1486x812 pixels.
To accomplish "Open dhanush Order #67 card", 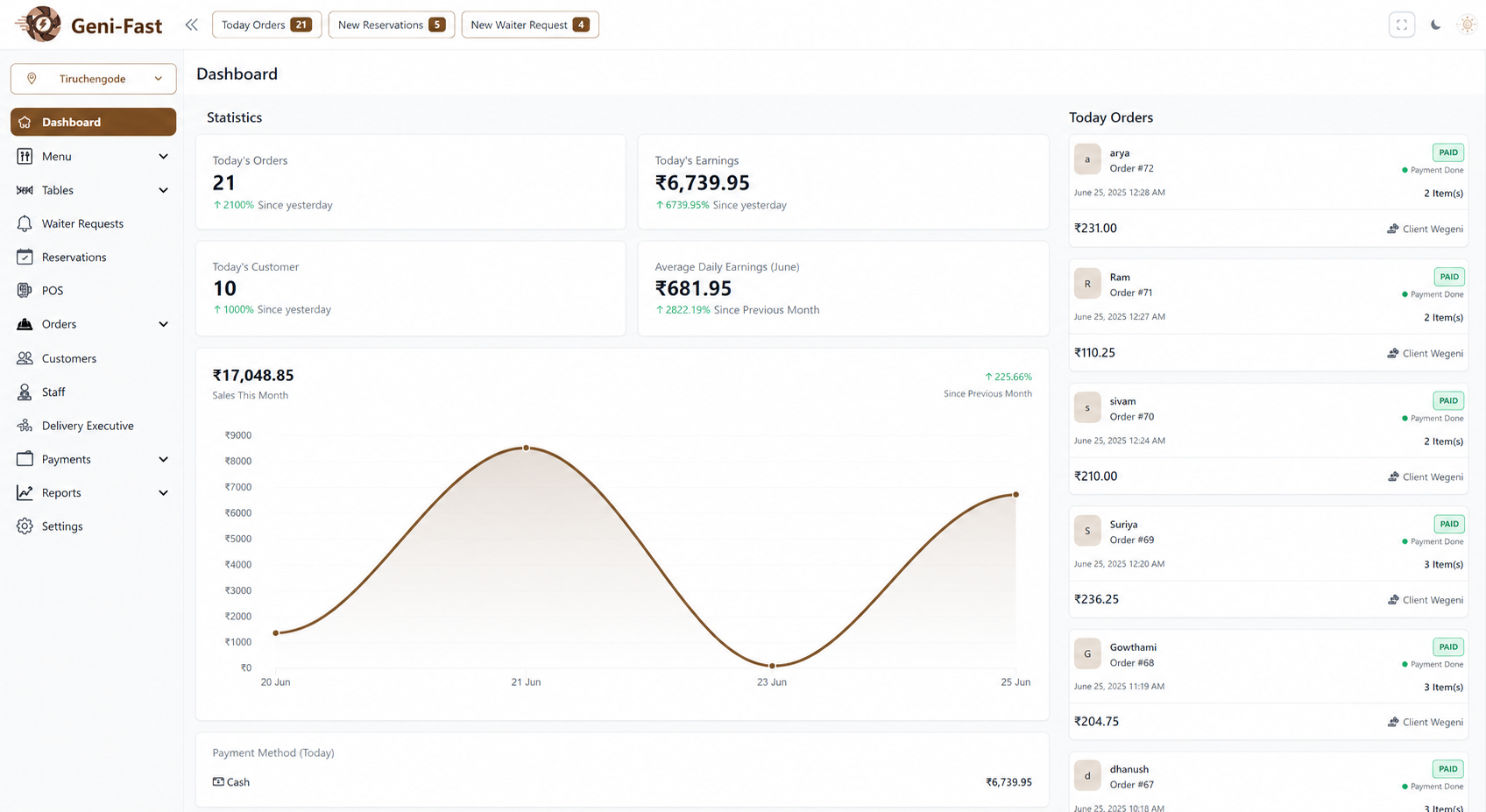I will pos(1268,782).
